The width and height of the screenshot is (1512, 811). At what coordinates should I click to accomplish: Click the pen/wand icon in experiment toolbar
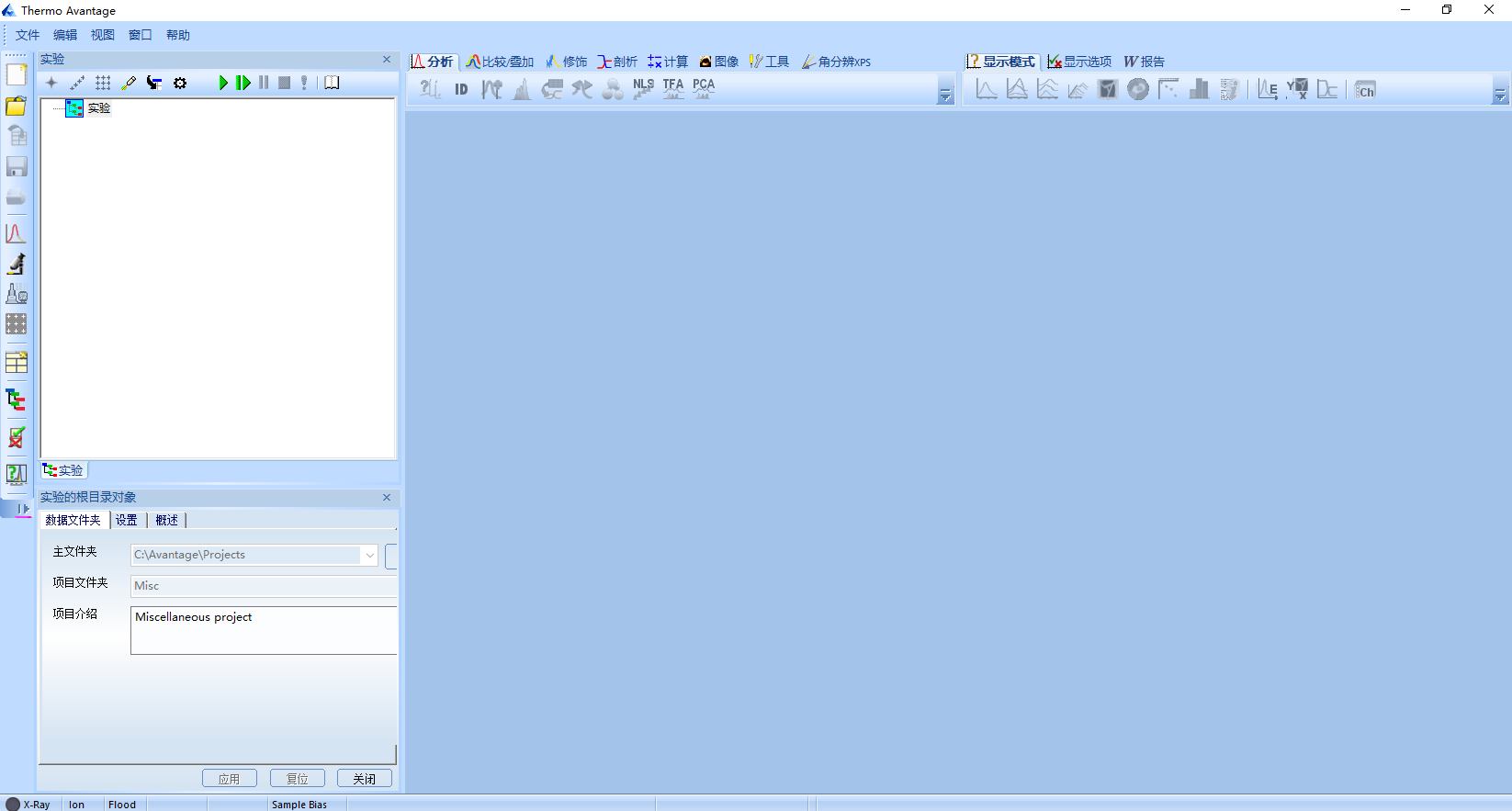coord(129,83)
